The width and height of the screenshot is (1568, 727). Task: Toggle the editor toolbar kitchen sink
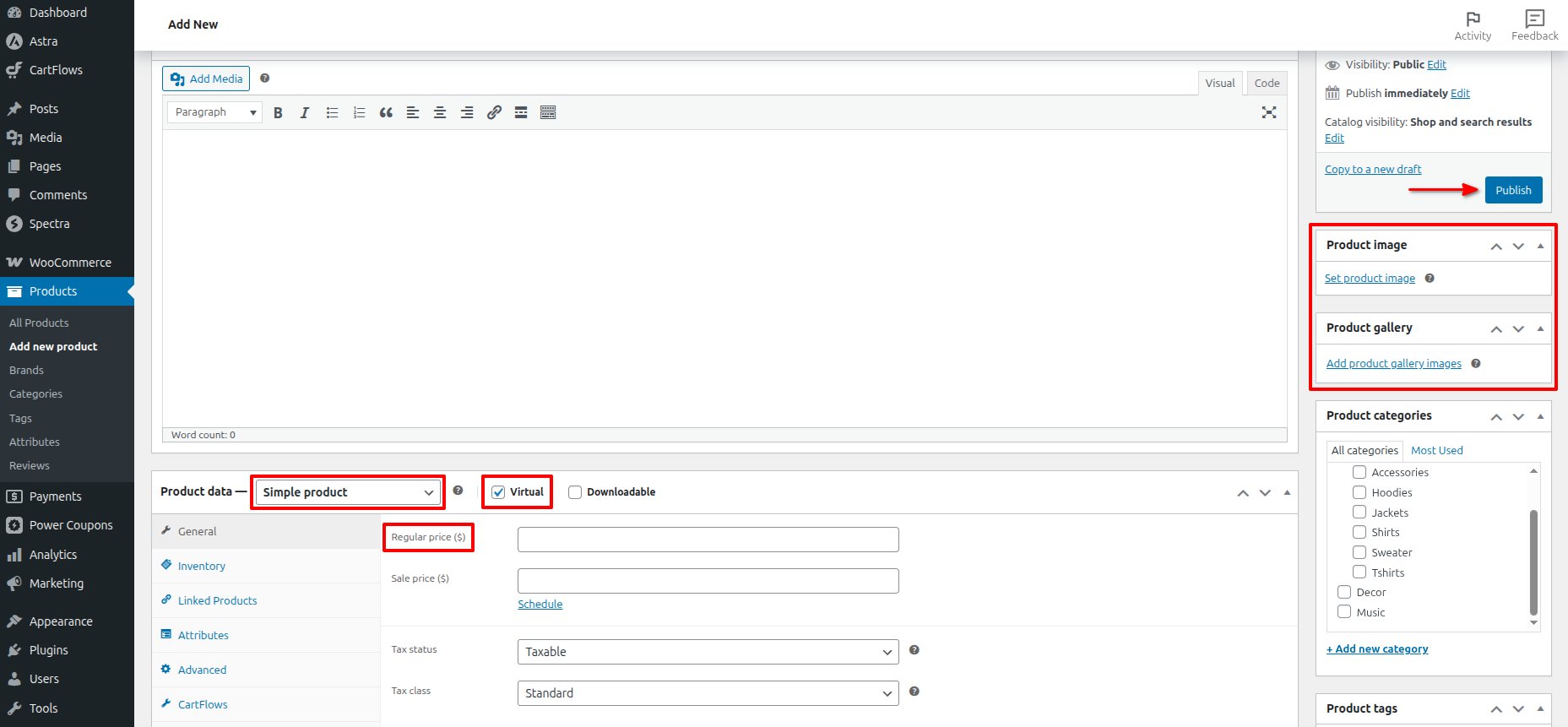[548, 112]
